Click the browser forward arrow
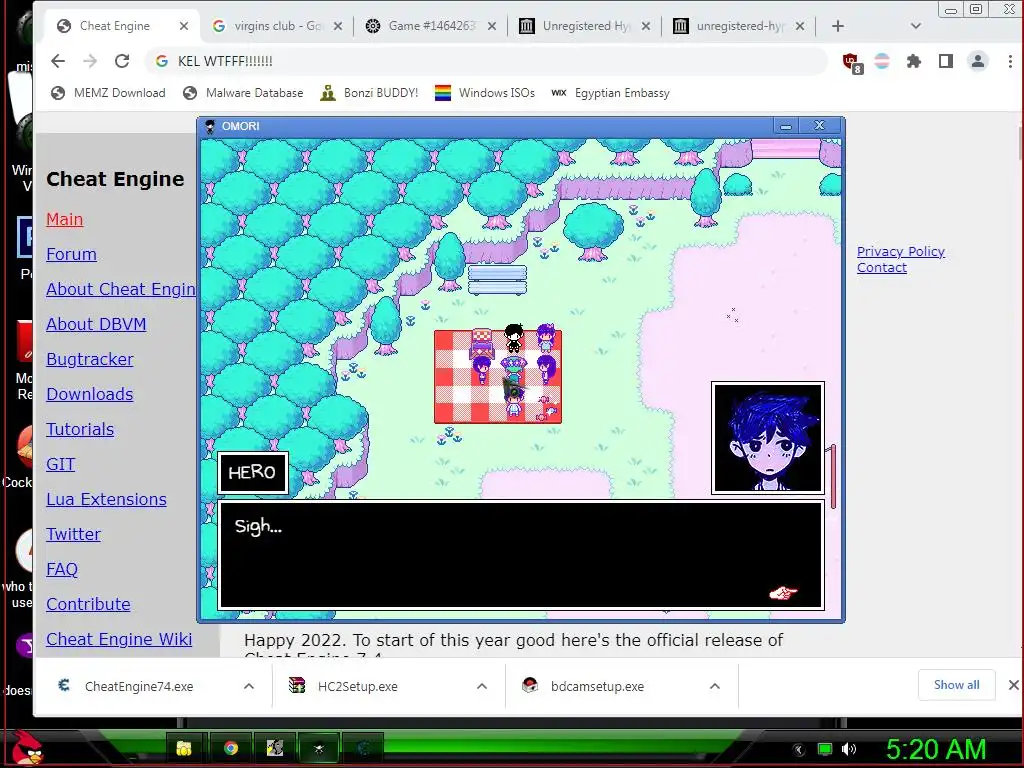The image size is (1024, 768). click(x=89, y=61)
